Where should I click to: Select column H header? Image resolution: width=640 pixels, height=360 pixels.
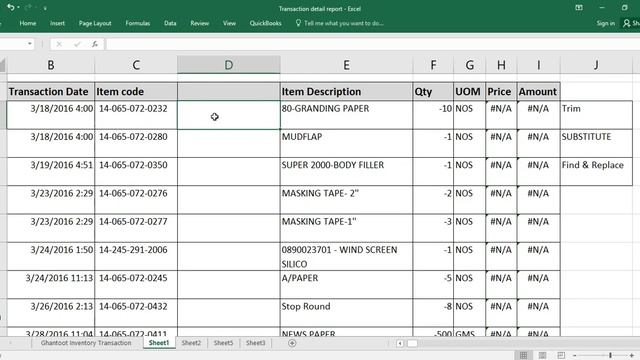coord(501,65)
